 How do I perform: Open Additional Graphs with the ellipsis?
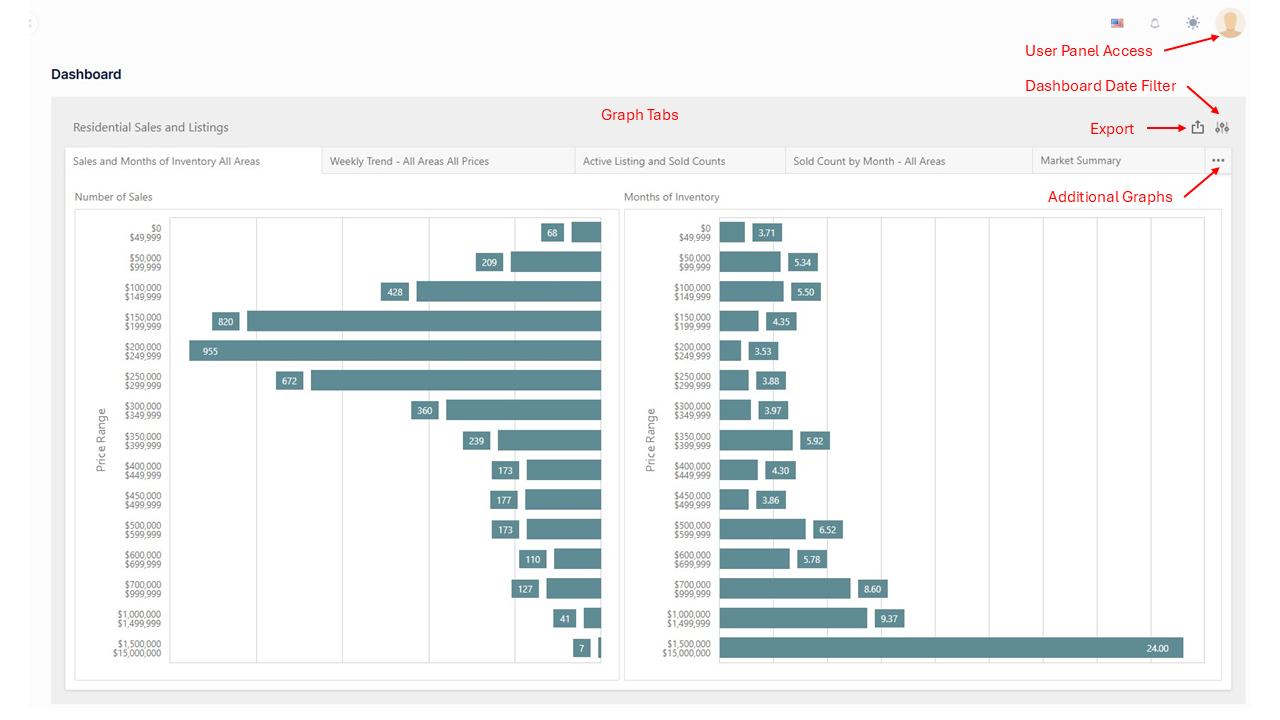pyautogui.click(x=1218, y=160)
